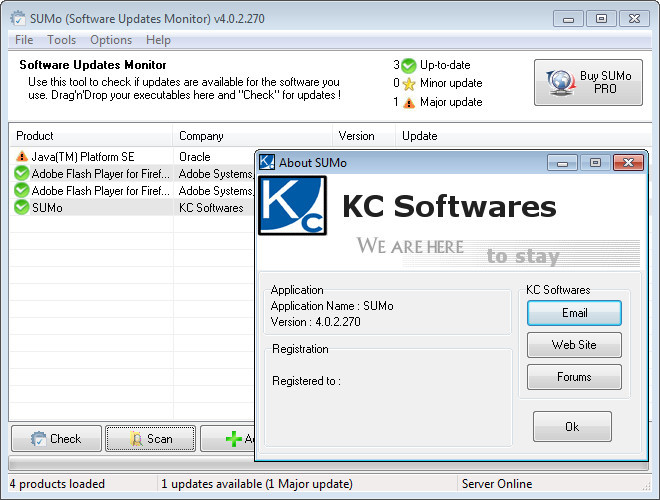Minimize the SUMo main window
The image size is (660, 500).
pyautogui.click(x=568, y=19)
